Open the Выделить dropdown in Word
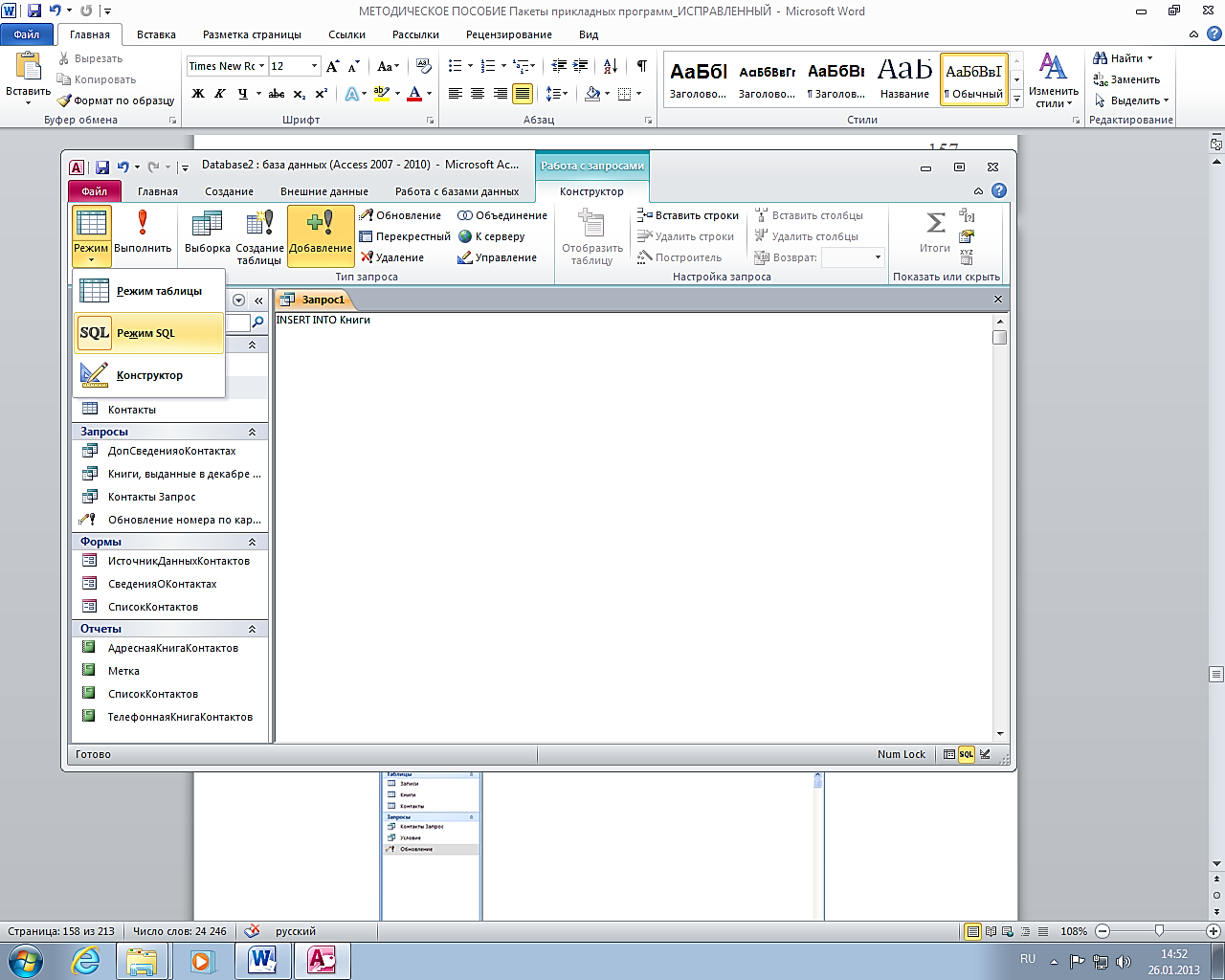The height and width of the screenshot is (980, 1225). [1131, 100]
